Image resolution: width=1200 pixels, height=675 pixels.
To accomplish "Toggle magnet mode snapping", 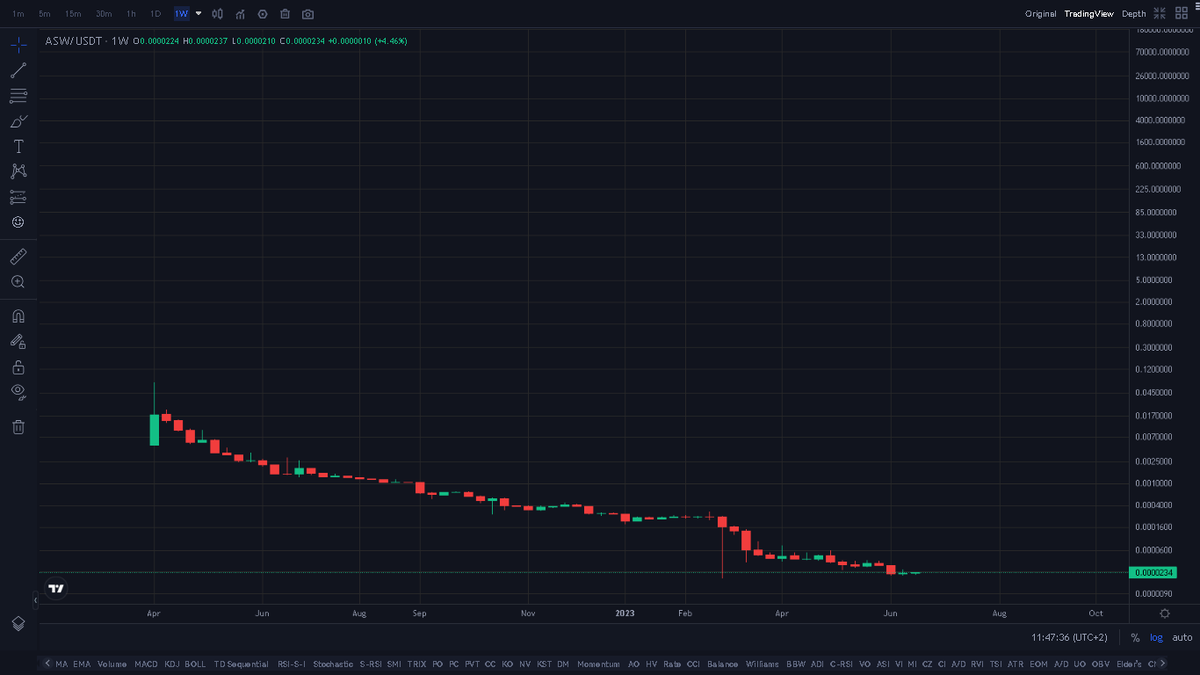I will 18,316.
